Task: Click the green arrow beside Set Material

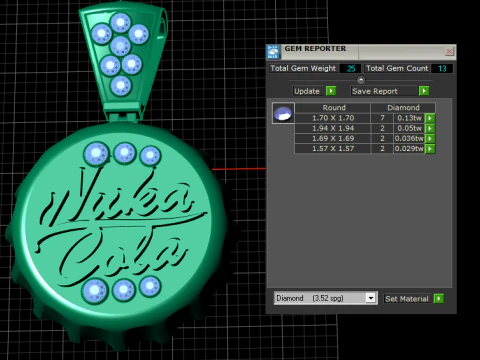Action: point(439,299)
